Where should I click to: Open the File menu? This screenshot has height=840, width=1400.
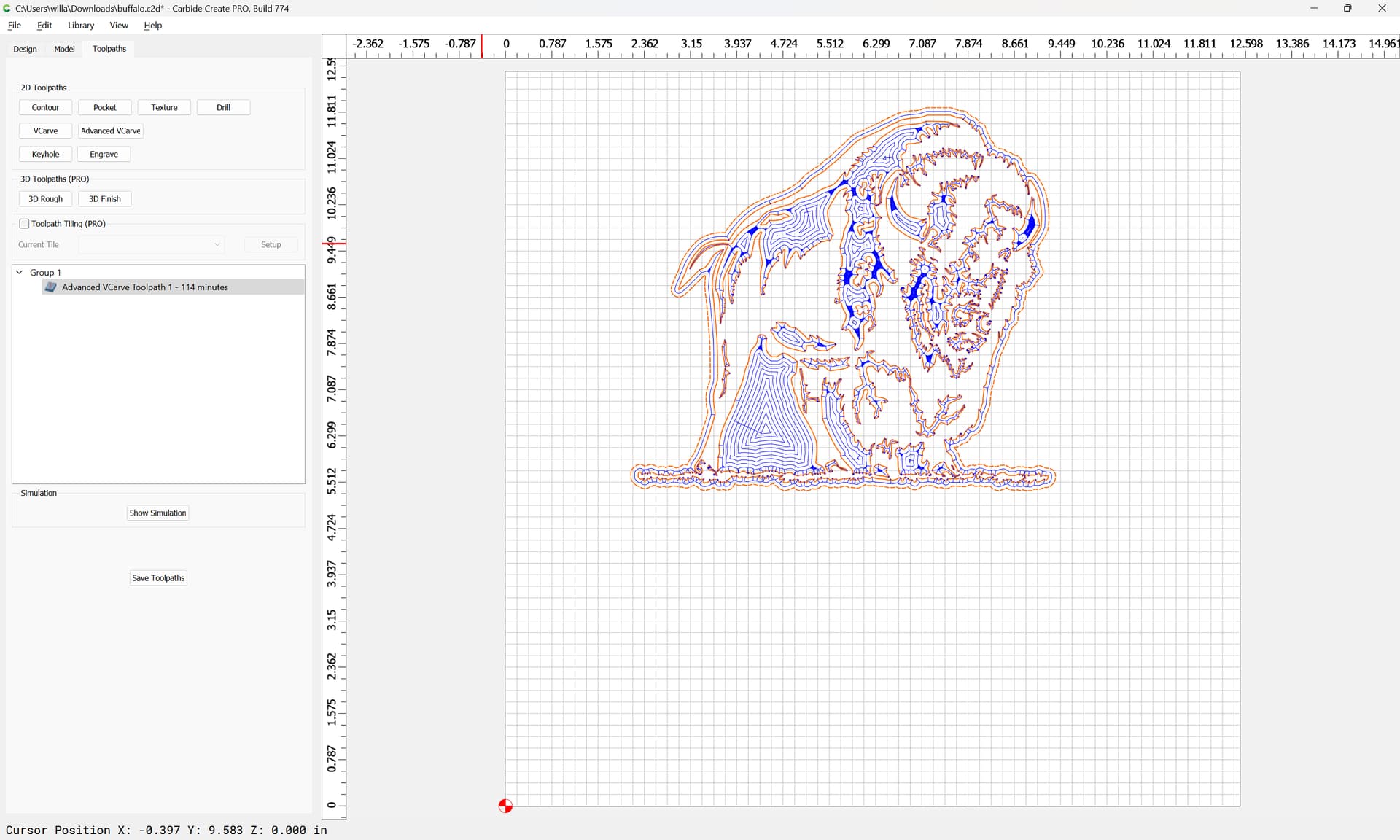pyautogui.click(x=14, y=25)
